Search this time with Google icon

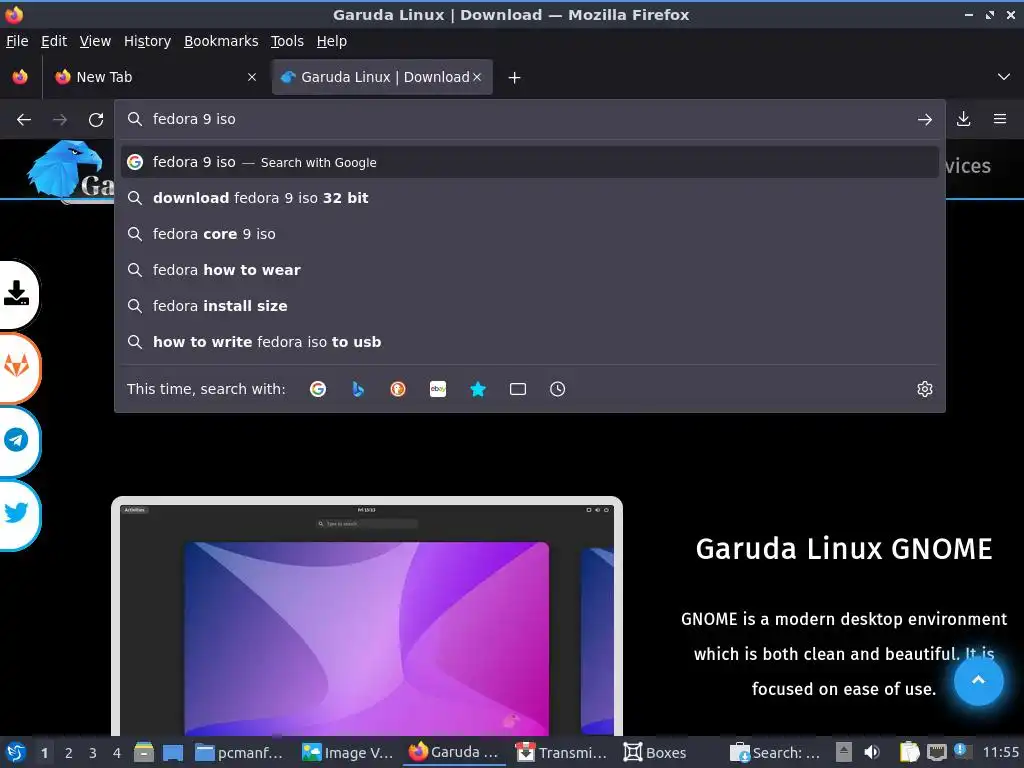tap(318, 389)
